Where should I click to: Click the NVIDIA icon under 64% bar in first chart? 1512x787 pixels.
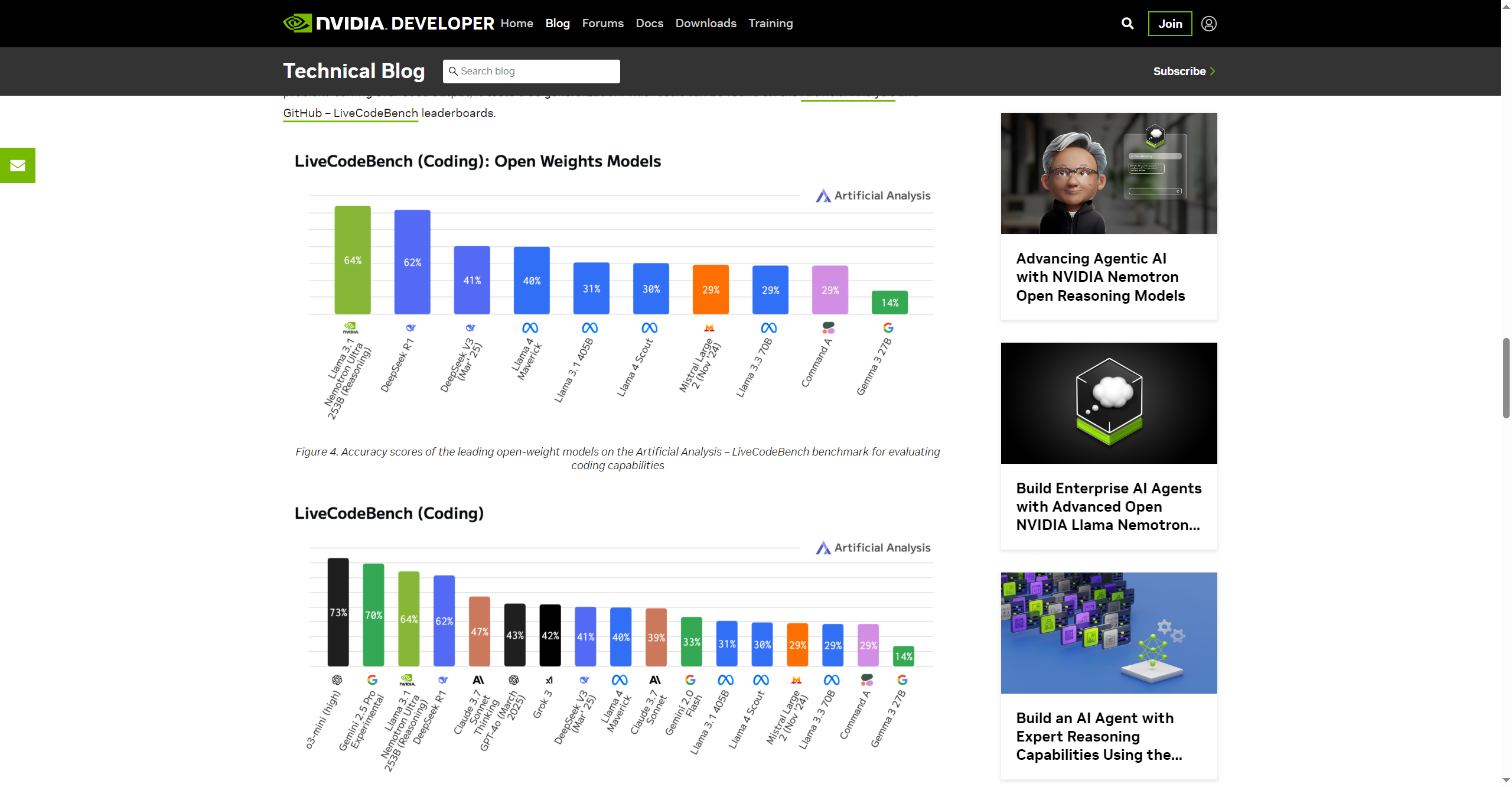click(351, 328)
